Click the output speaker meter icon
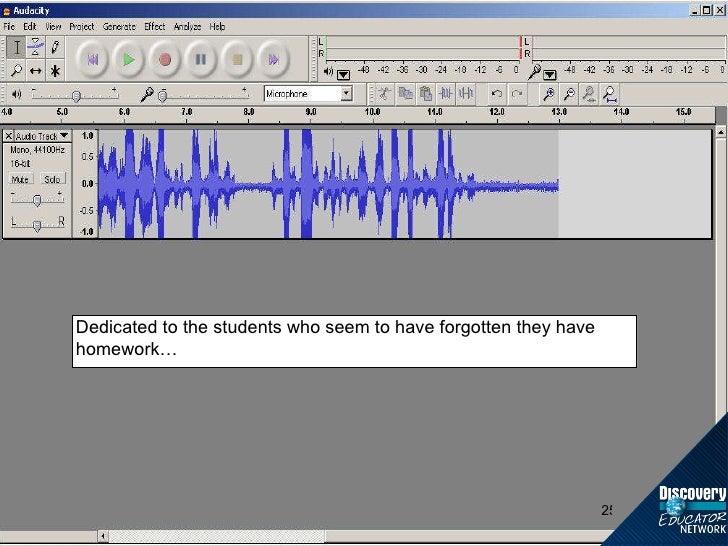The width and height of the screenshot is (728, 546). [x=328, y=72]
